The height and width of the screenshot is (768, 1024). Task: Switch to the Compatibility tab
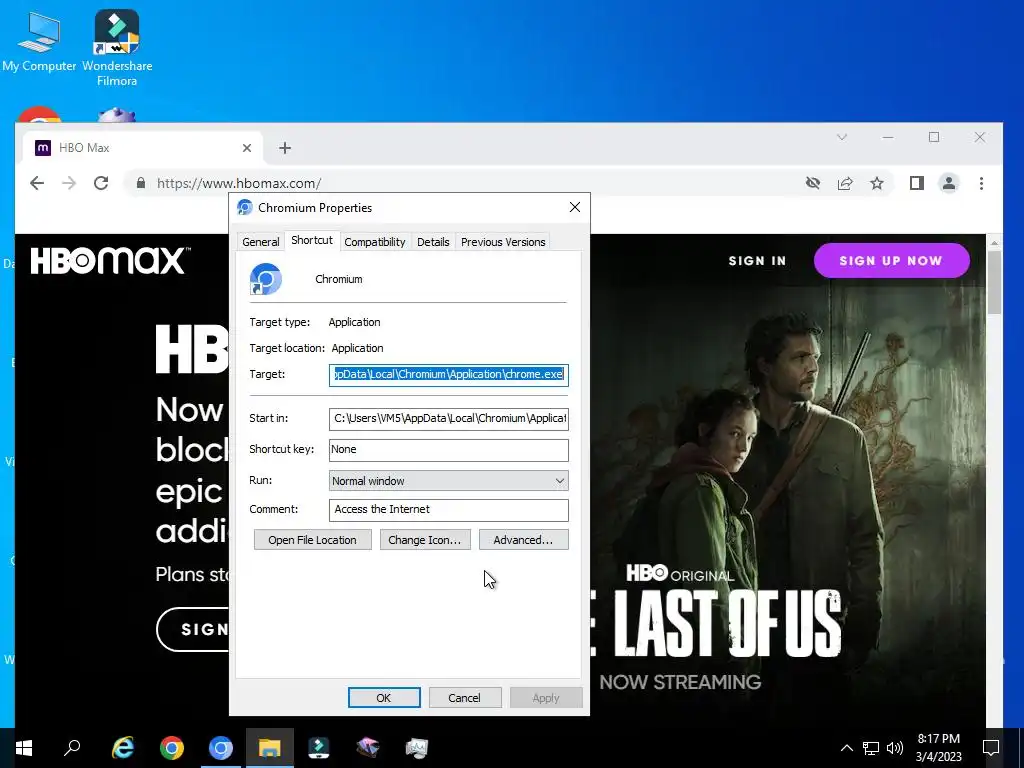coord(375,242)
